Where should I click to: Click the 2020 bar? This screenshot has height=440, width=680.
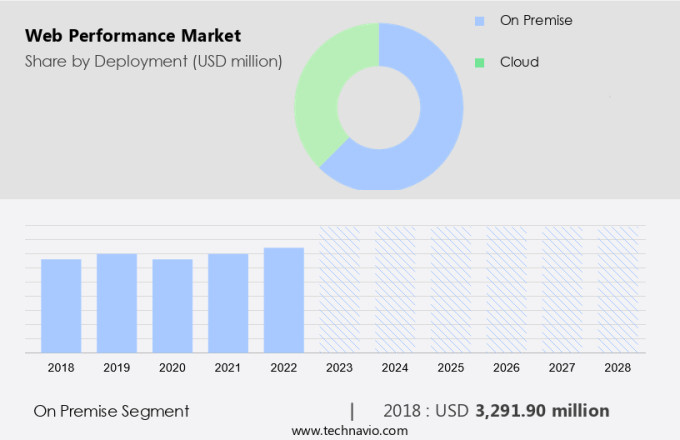(172, 305)
